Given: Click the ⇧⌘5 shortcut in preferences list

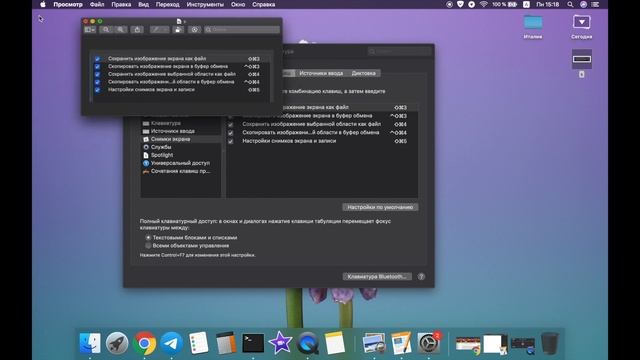Looking at the screenshot, I should (400, 141).
